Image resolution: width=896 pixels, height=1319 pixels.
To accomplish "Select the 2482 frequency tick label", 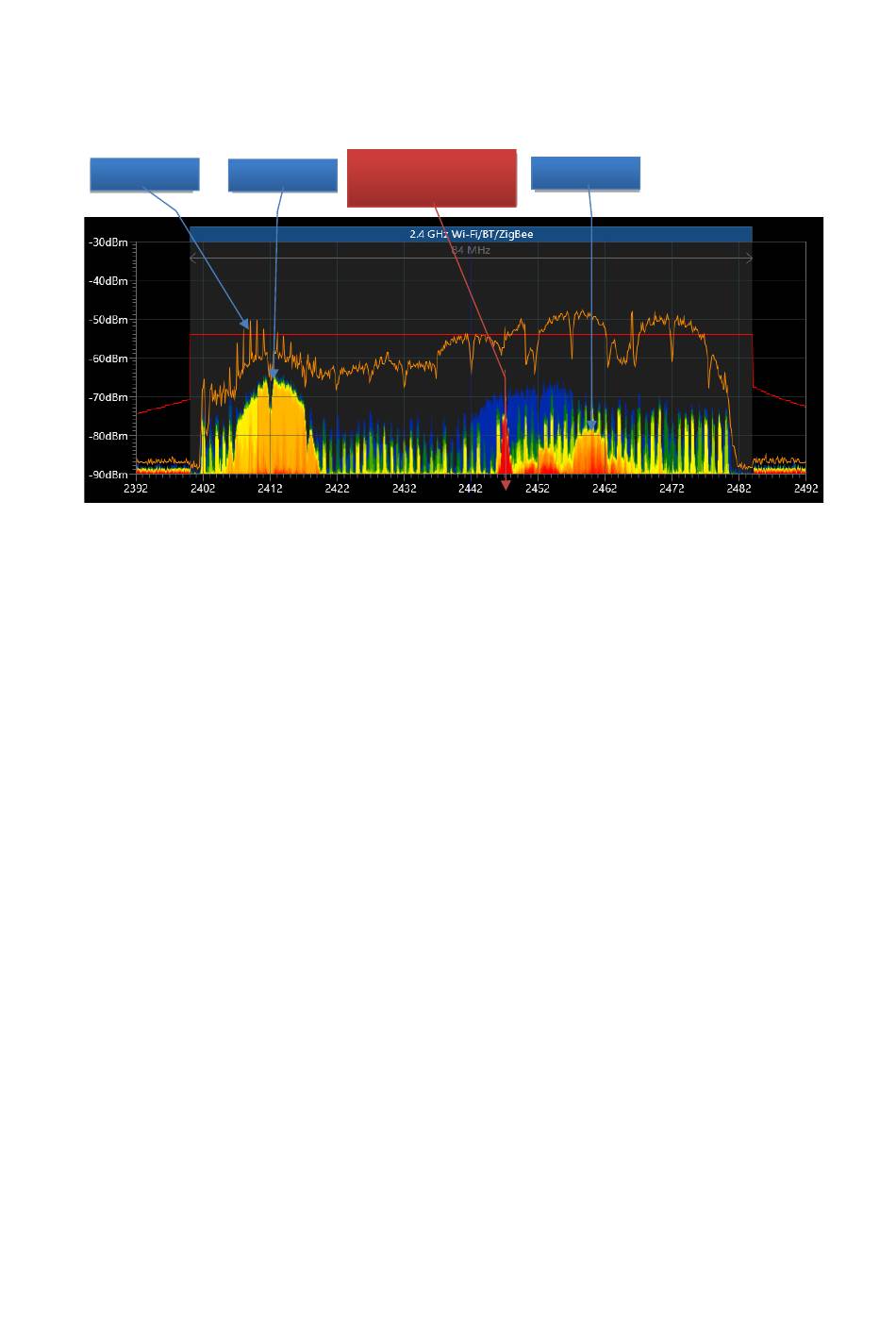I will coord(738,489).
